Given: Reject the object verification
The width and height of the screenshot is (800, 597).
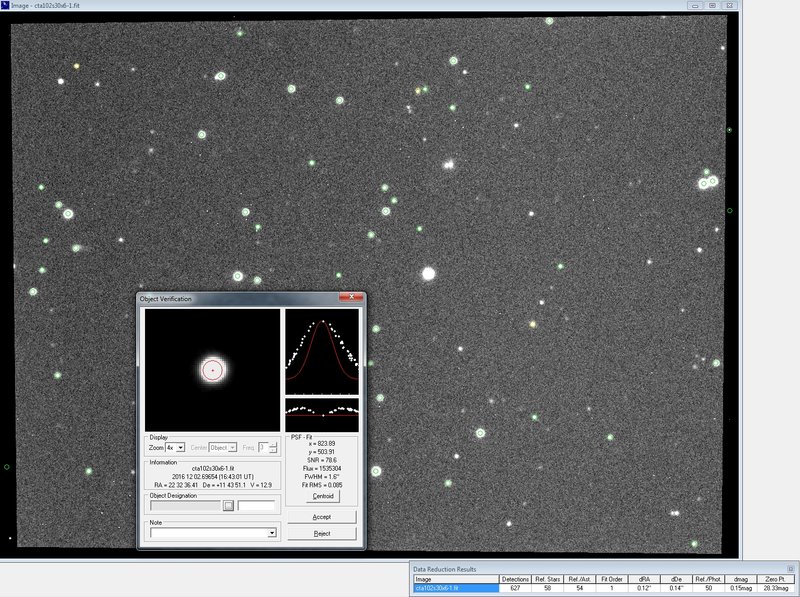Looking at the screenshot, I should [x=321, y=534].
